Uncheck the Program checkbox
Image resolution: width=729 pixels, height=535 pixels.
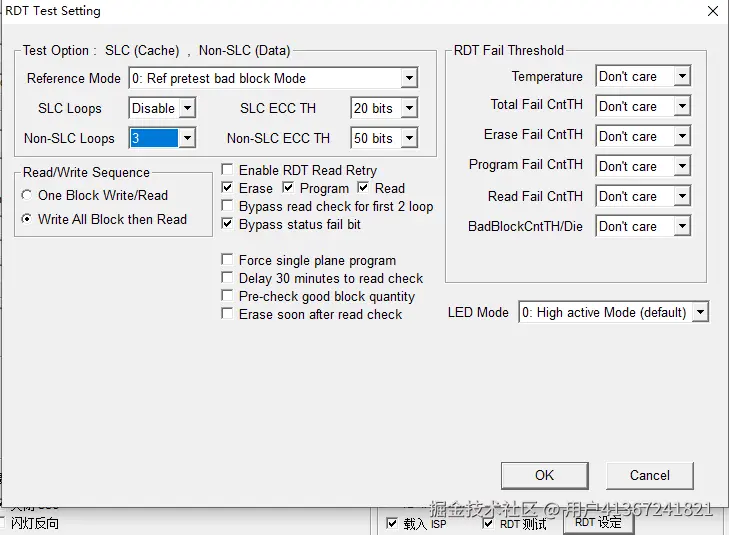288,188
